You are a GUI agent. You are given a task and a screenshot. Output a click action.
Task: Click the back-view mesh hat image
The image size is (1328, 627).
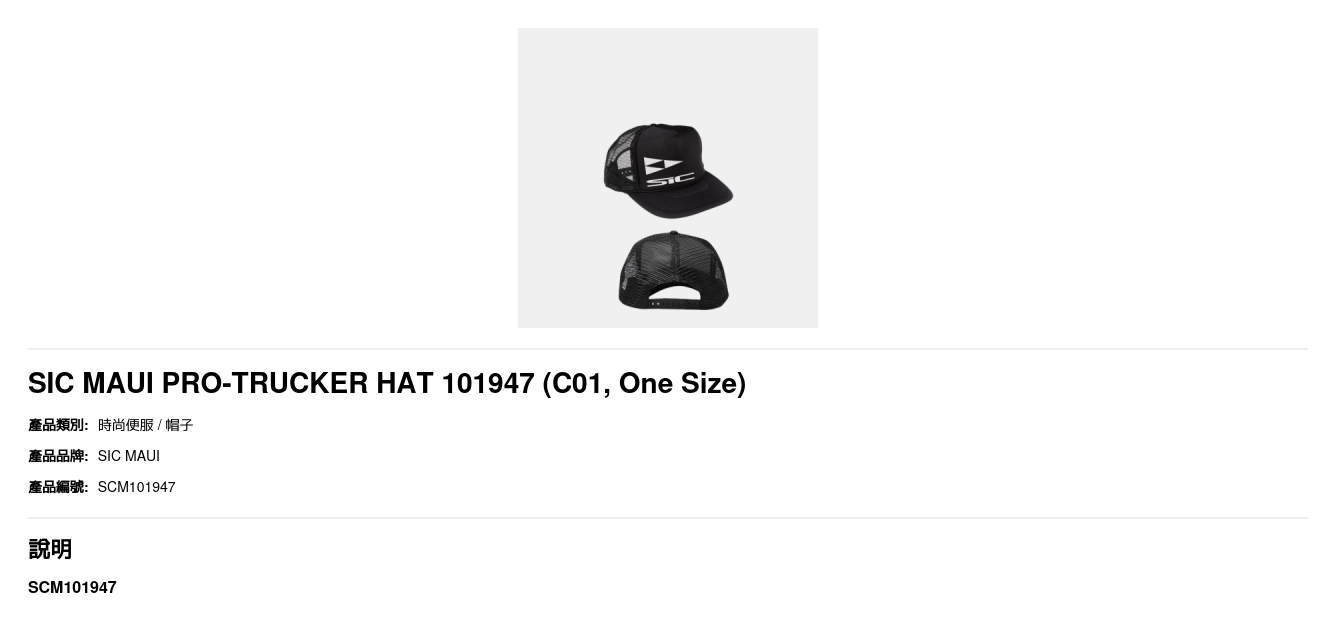pos(673,271)
